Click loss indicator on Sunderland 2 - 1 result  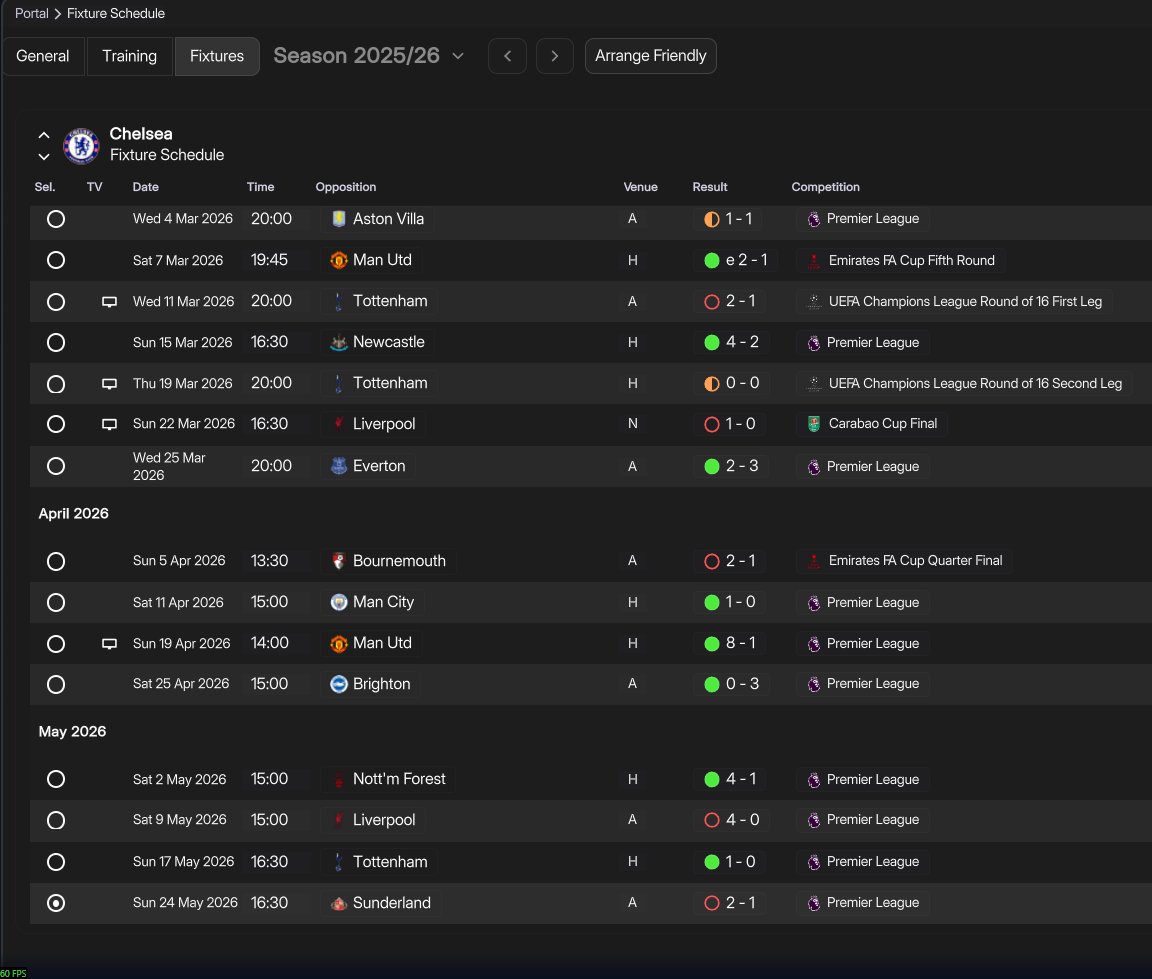(x=711, y=903)
